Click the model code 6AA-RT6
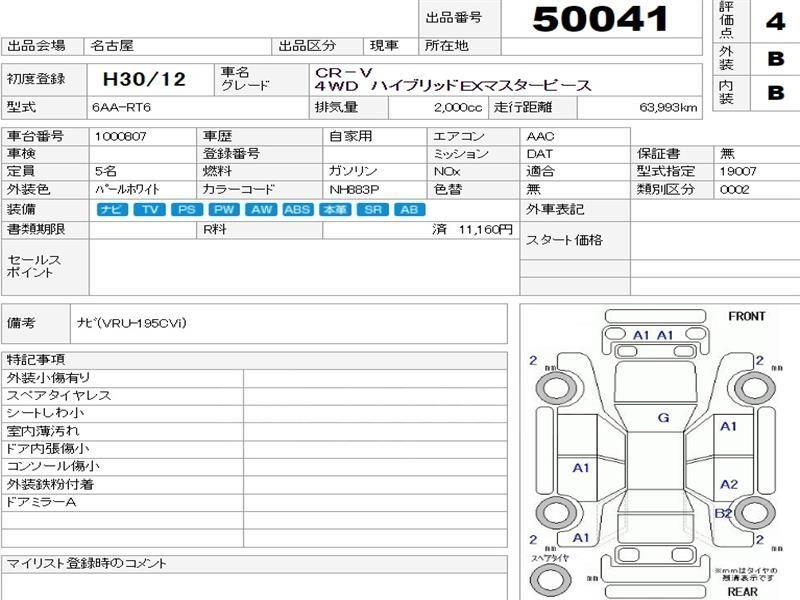The width and height of the screenshot is (800, 600). click(121, 108)
